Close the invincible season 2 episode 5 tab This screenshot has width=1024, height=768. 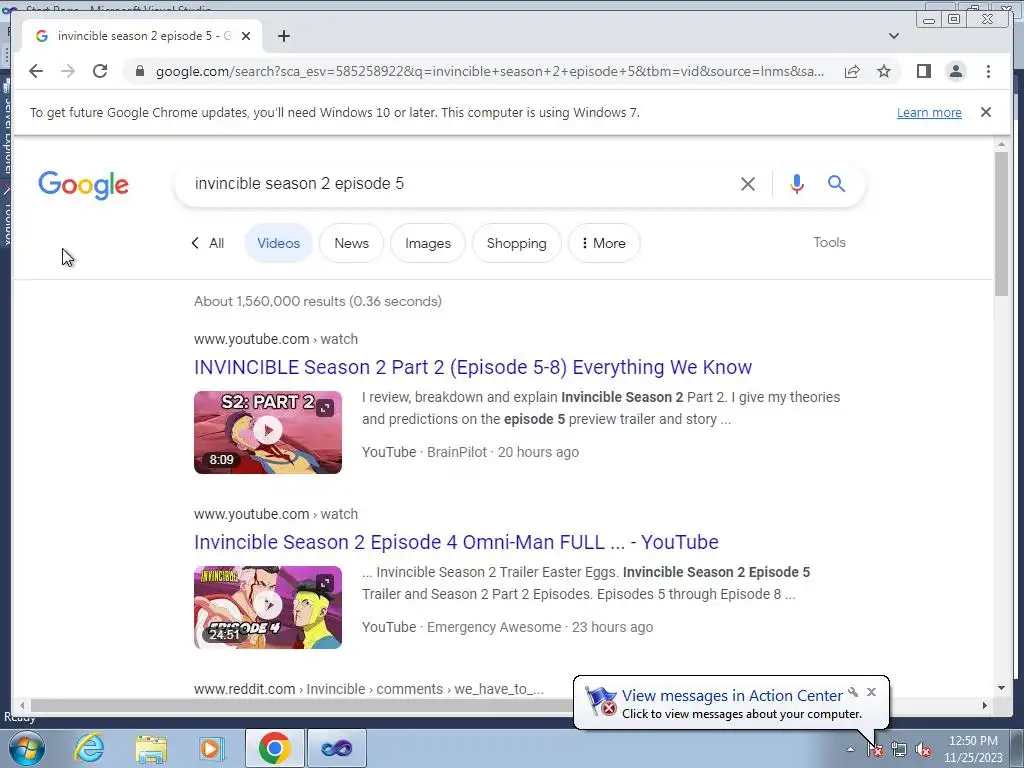[246, 36]
